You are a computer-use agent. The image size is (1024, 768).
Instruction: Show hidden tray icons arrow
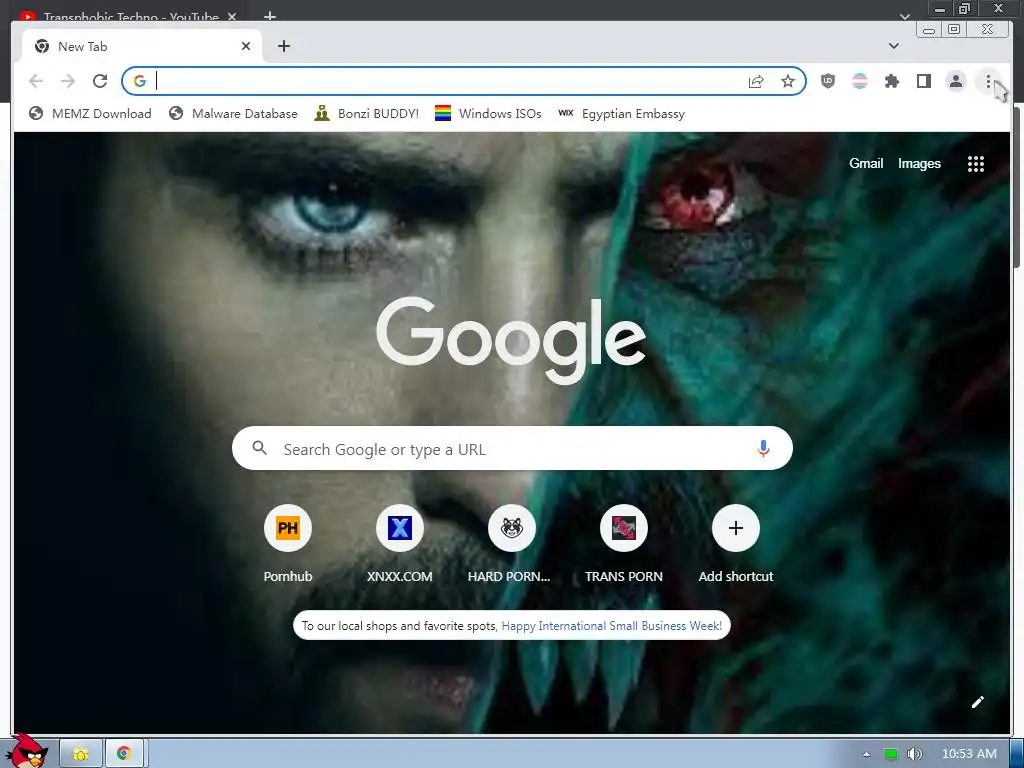click(x=866, y=754)
